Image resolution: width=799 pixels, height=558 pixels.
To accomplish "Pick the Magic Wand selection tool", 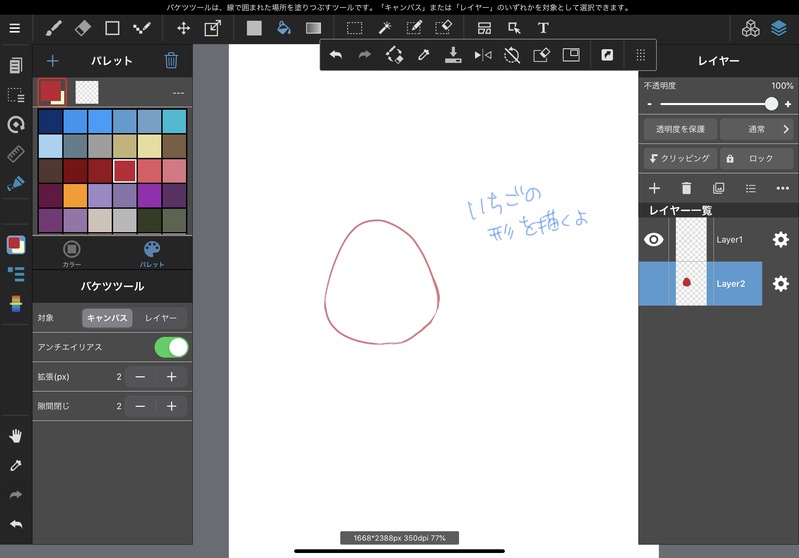I will [384, 28].
